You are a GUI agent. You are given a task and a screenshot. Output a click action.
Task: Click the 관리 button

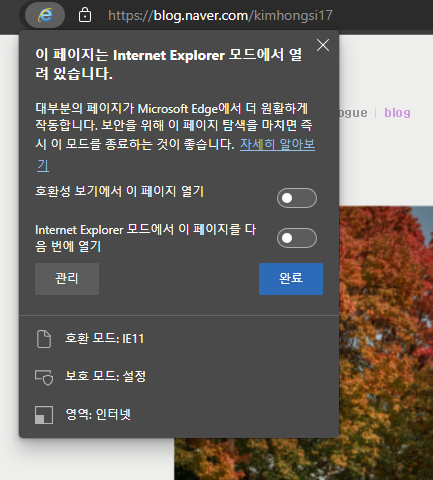(67, 279)
